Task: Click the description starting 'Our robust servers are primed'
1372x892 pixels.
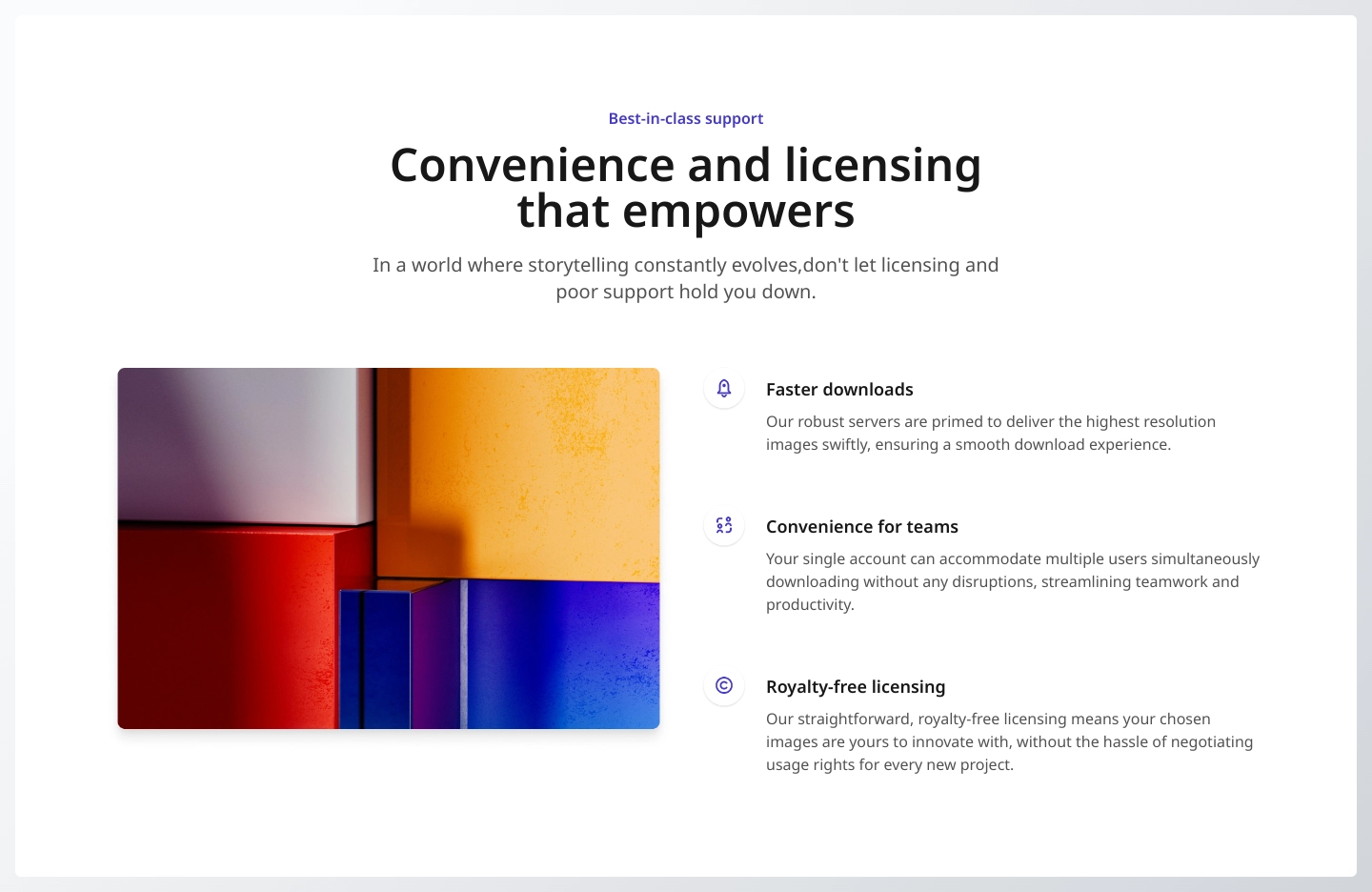Action: [991, 433]
